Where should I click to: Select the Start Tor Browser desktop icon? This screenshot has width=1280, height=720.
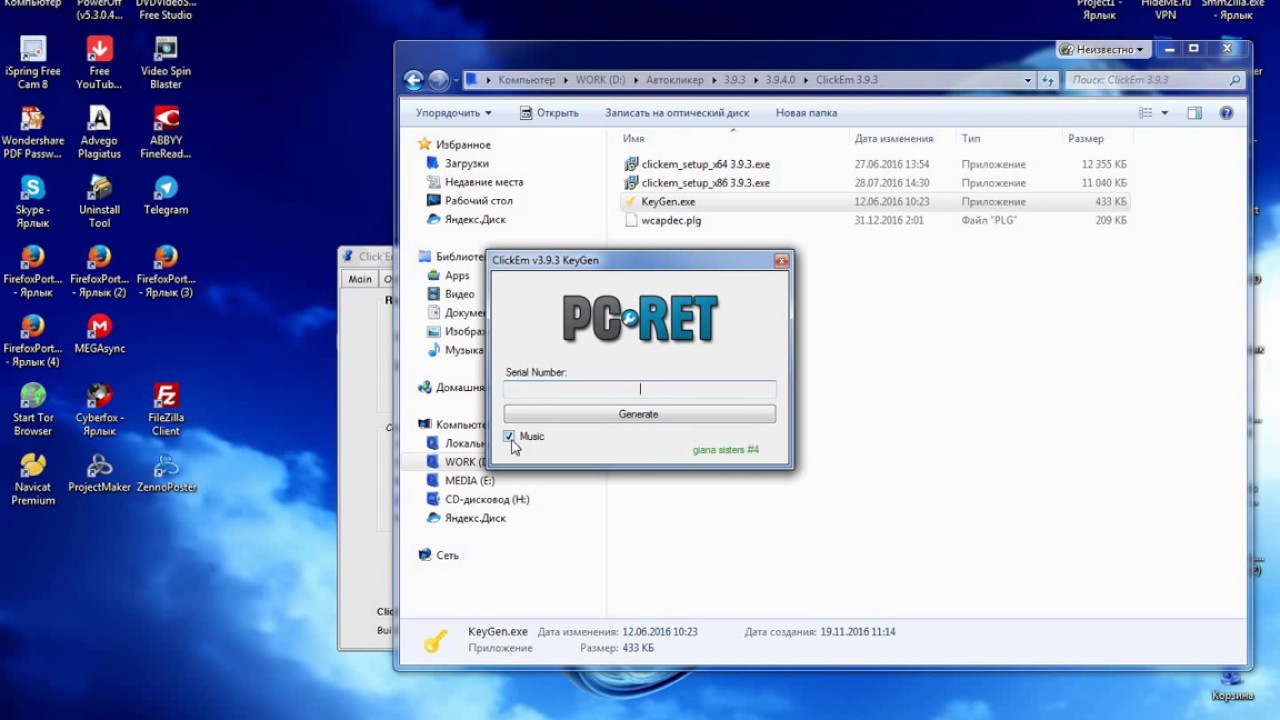pos(33,409)
